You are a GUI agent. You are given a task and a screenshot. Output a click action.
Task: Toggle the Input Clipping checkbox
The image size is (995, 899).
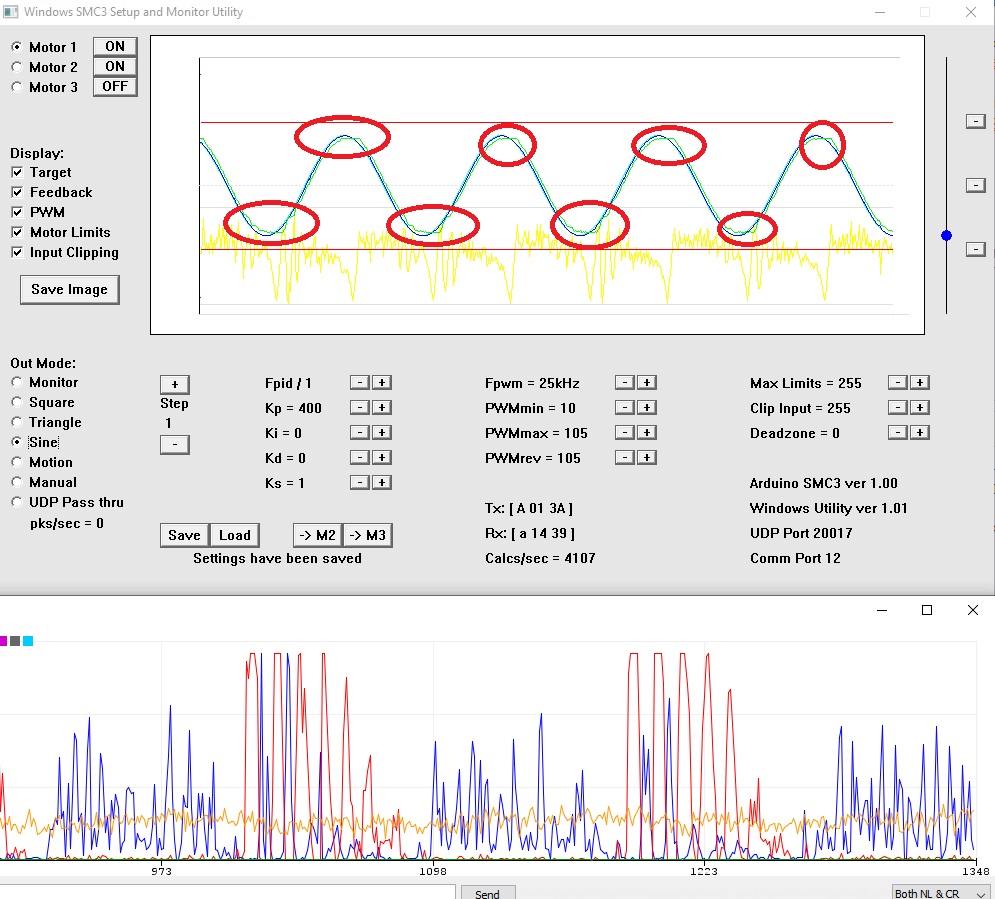point(17,252)
